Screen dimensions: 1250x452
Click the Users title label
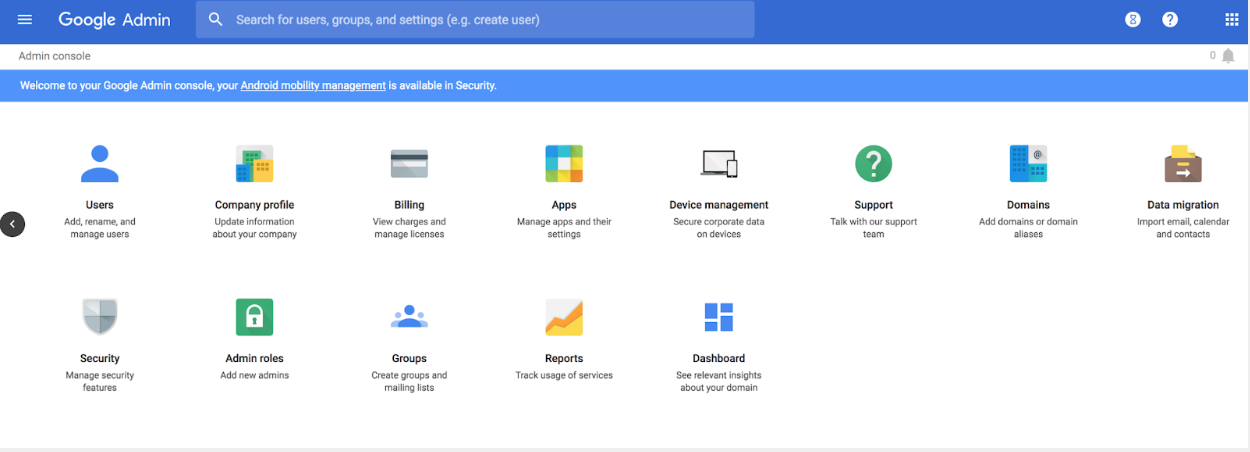[100, 205]
